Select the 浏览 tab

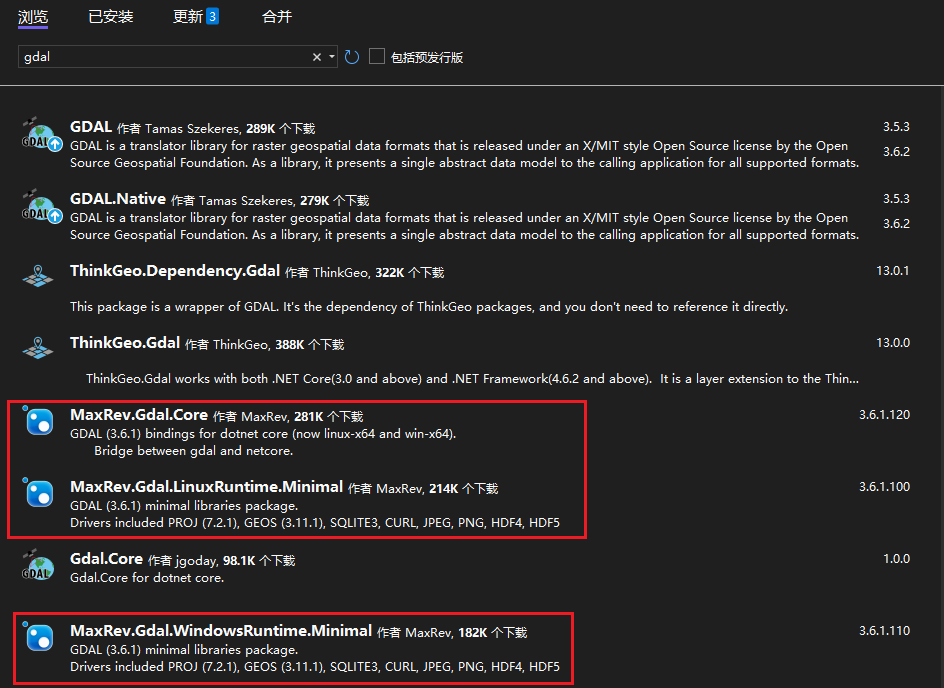pyautogui.click(x=33, y=17)
